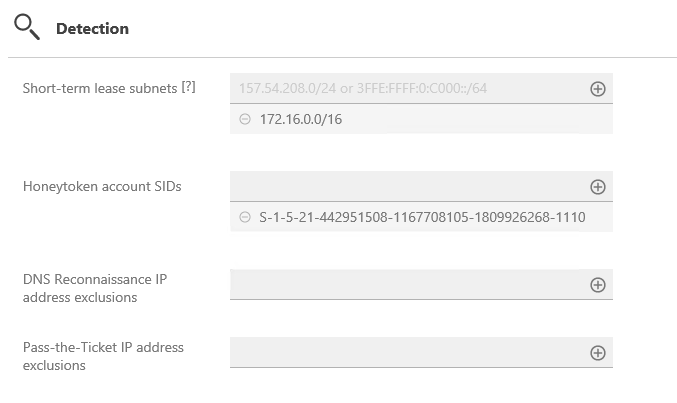
Task: Select the S-1-5-21-442951508 SID text
Action: [422, 217]
